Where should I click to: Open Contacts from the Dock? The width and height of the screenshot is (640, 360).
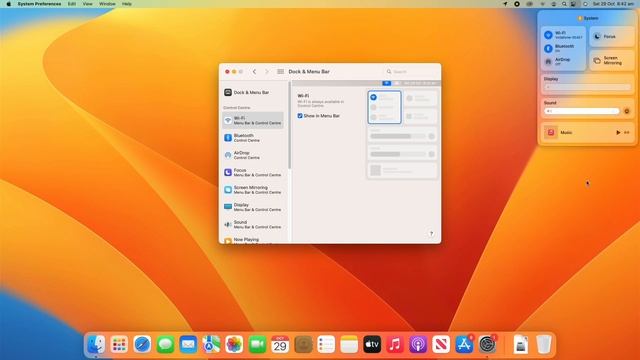(303, 344)
